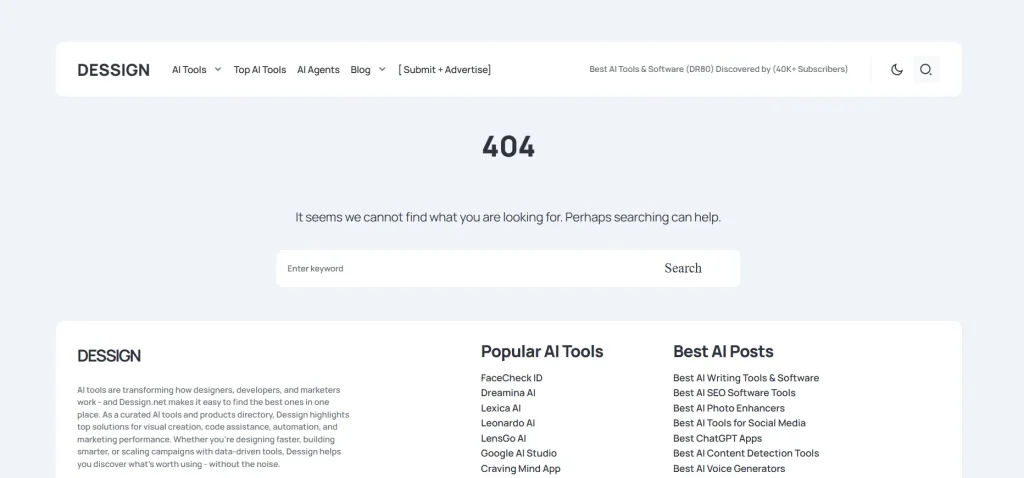Viewport: 1024px width, 478px height.
Task: Open the Google AI Studio link
Action: (x=519, y=453)
